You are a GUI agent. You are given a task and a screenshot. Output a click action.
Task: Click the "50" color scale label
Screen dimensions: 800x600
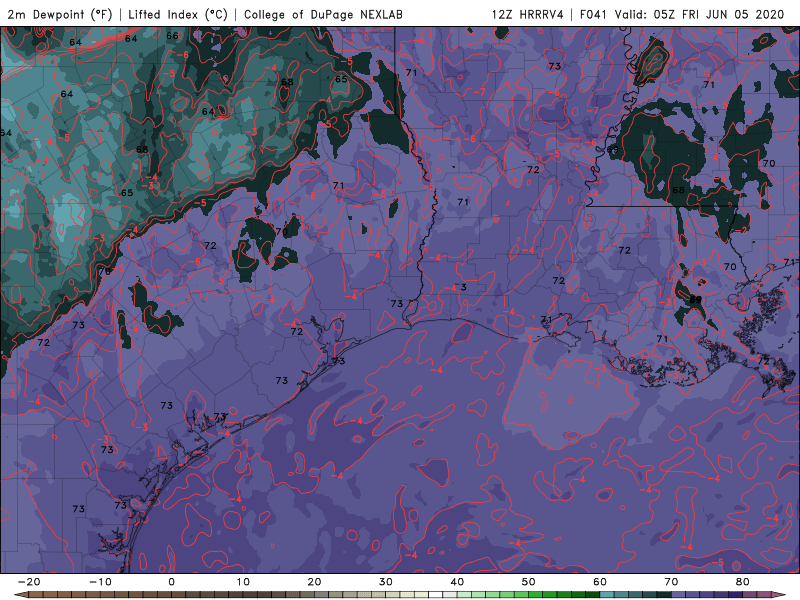[x=529, y=582]
